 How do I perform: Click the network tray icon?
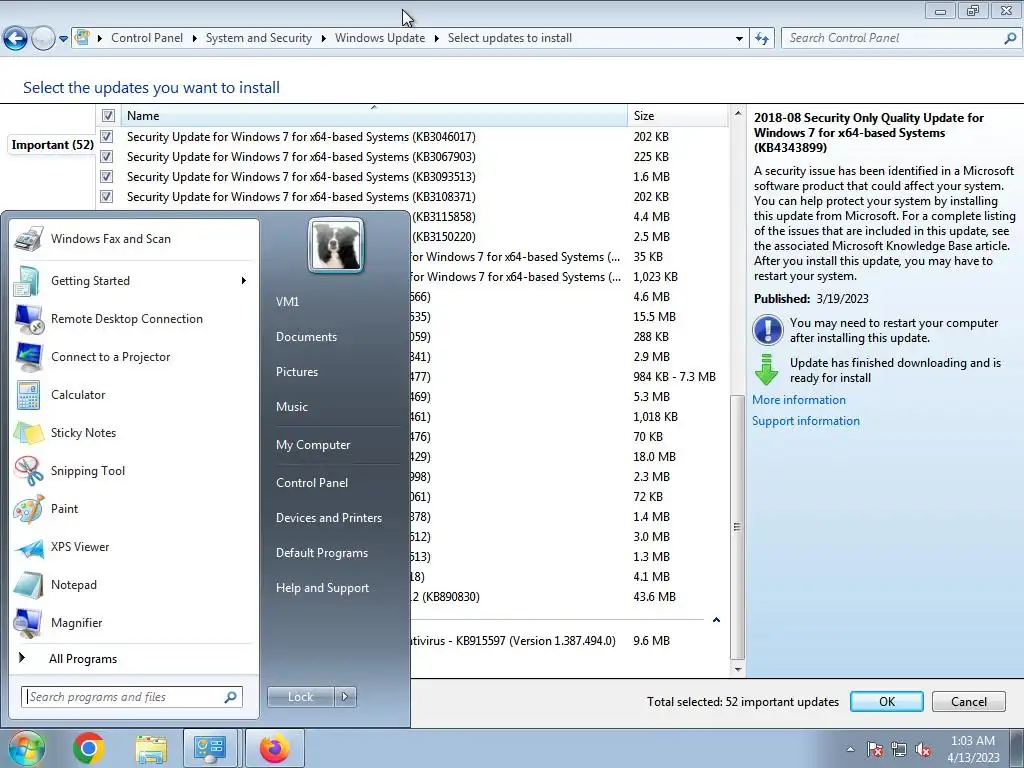(x=899, y=749)
